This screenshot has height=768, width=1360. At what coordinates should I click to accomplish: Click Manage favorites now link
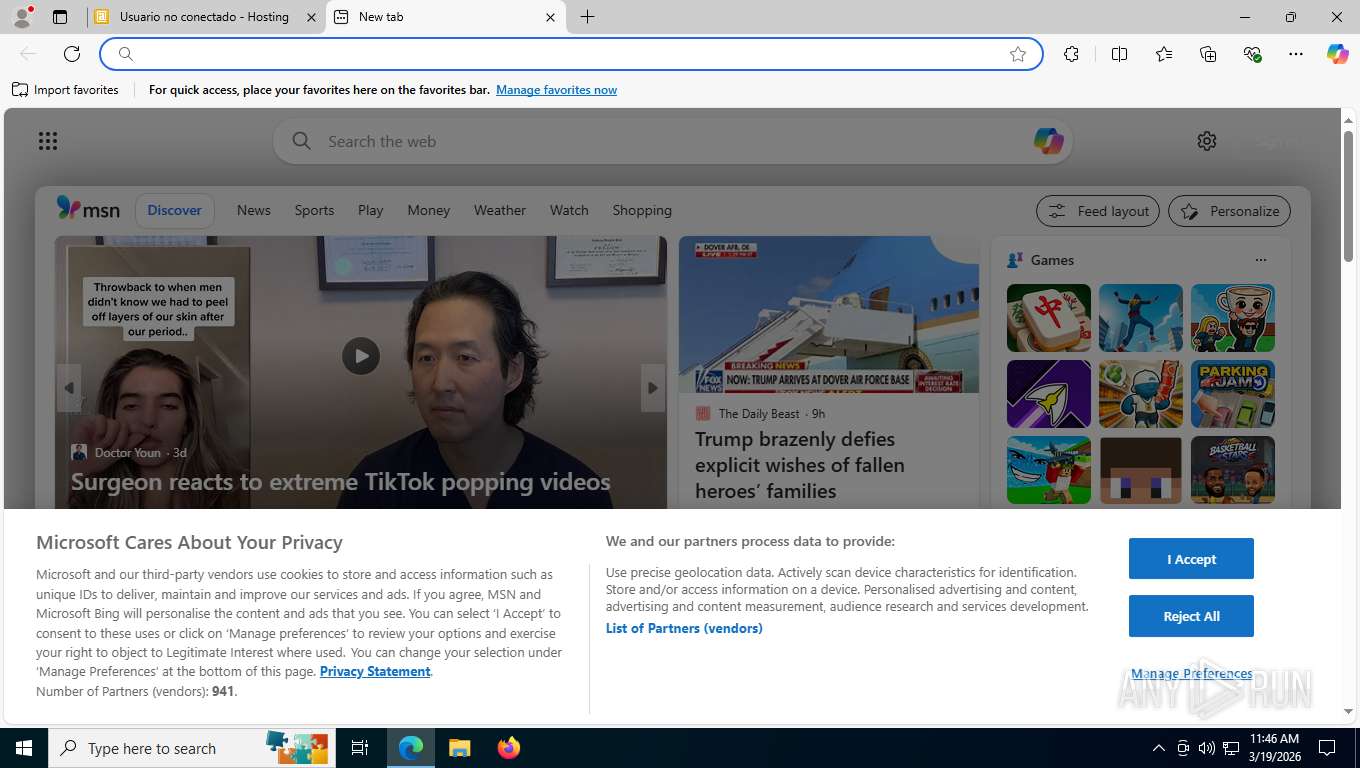click(x=556, y=90)
